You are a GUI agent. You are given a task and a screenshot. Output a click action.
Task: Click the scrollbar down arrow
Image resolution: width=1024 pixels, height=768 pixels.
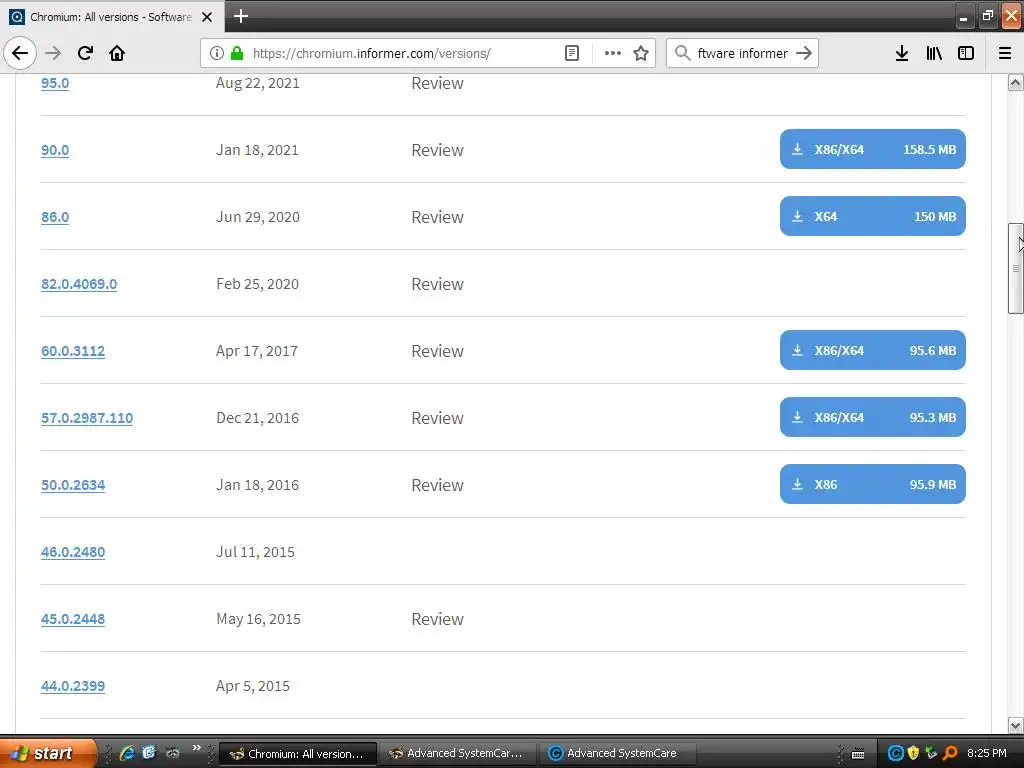click(x=1016, y=725)
